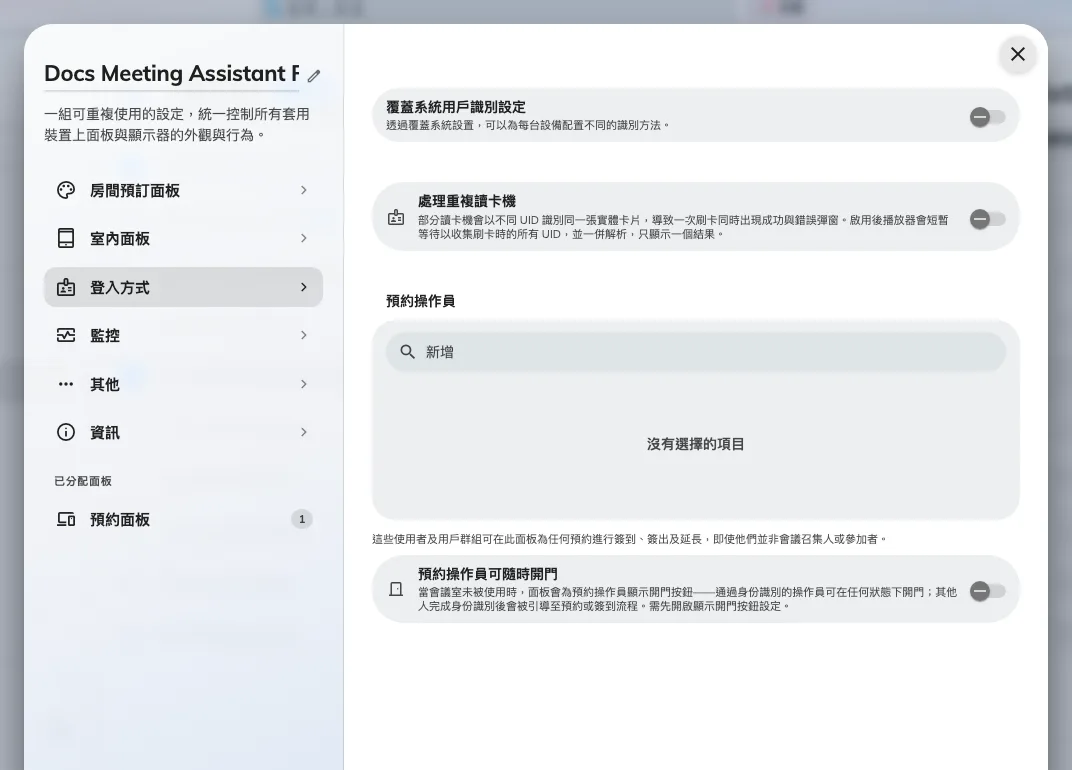The height and width of the screenshot is (770, 1072).
Task: Open the 資訊 section
Action: click(x=183, y=432)
